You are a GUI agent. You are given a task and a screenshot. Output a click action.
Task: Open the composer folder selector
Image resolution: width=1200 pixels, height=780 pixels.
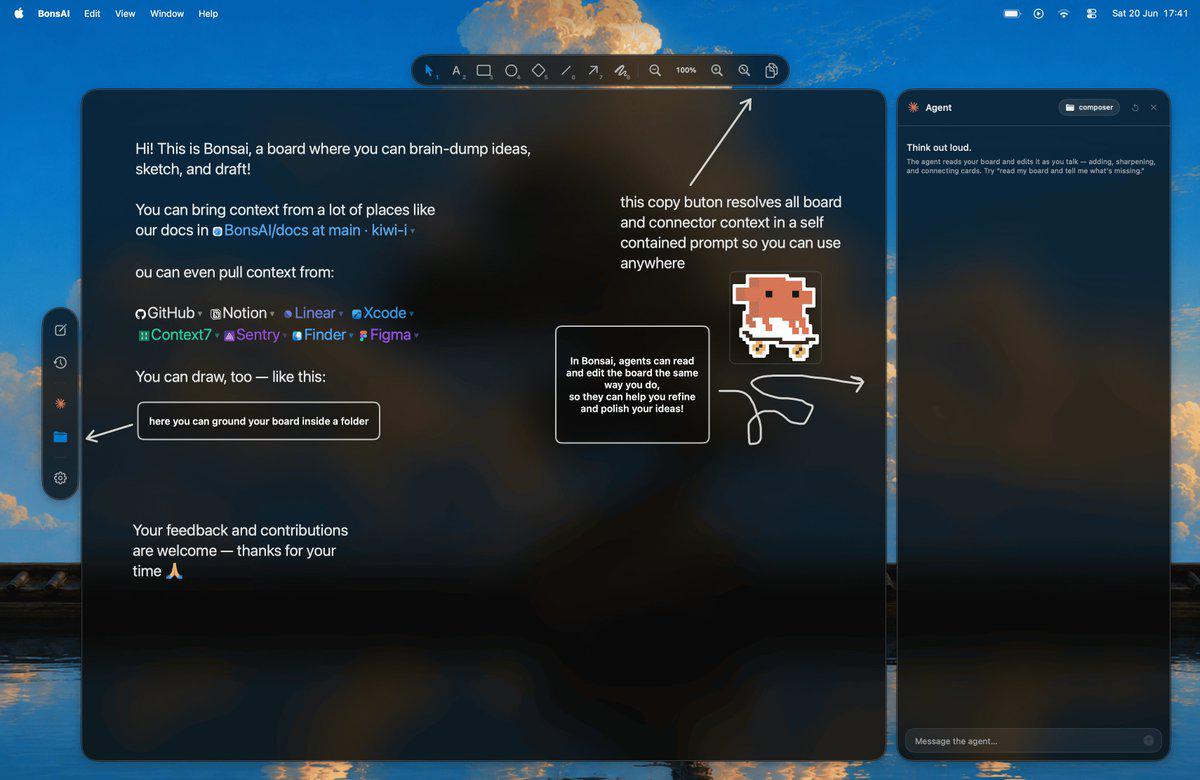pos(1089,107)
